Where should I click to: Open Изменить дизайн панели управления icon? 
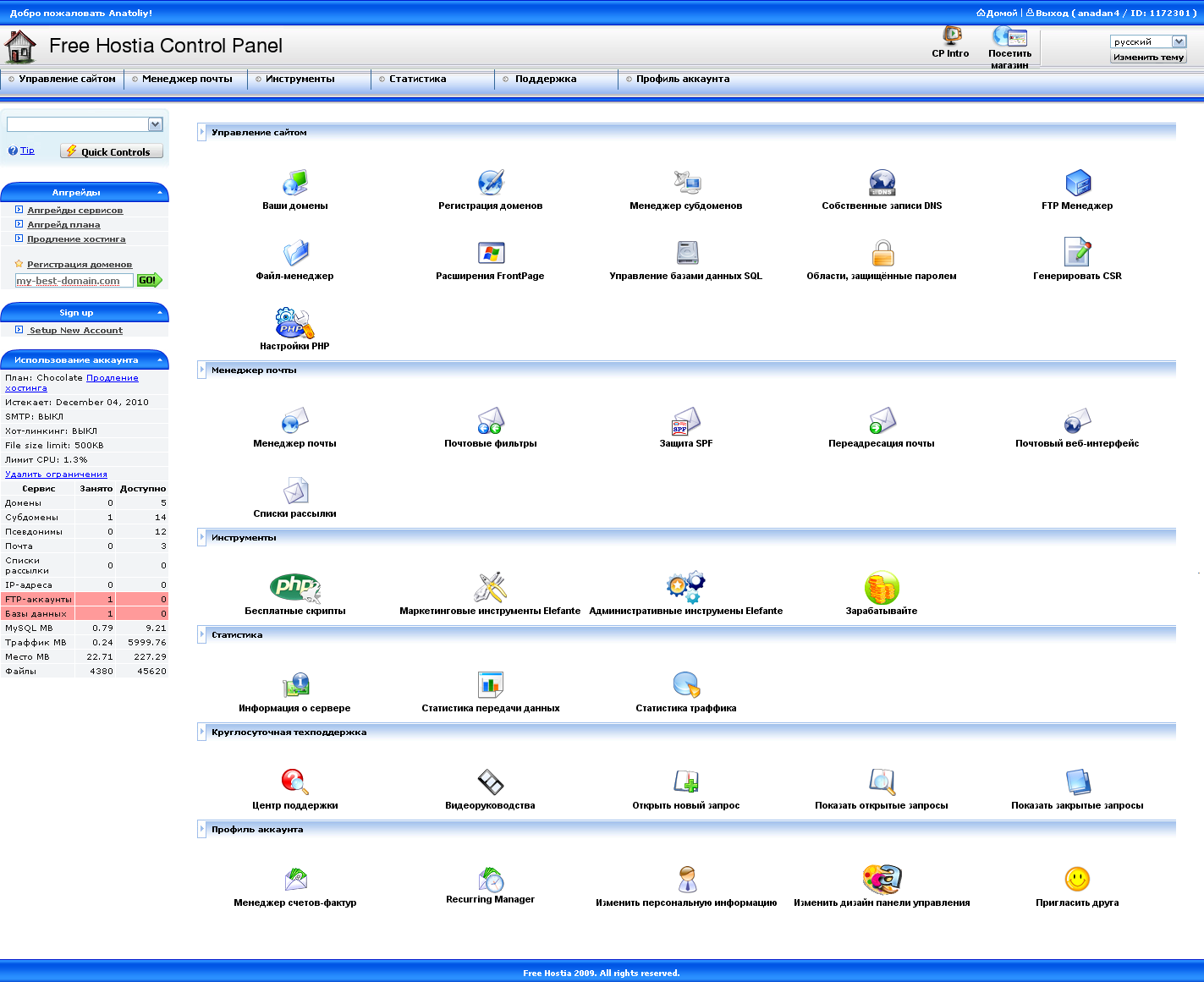tap(882, 879)
